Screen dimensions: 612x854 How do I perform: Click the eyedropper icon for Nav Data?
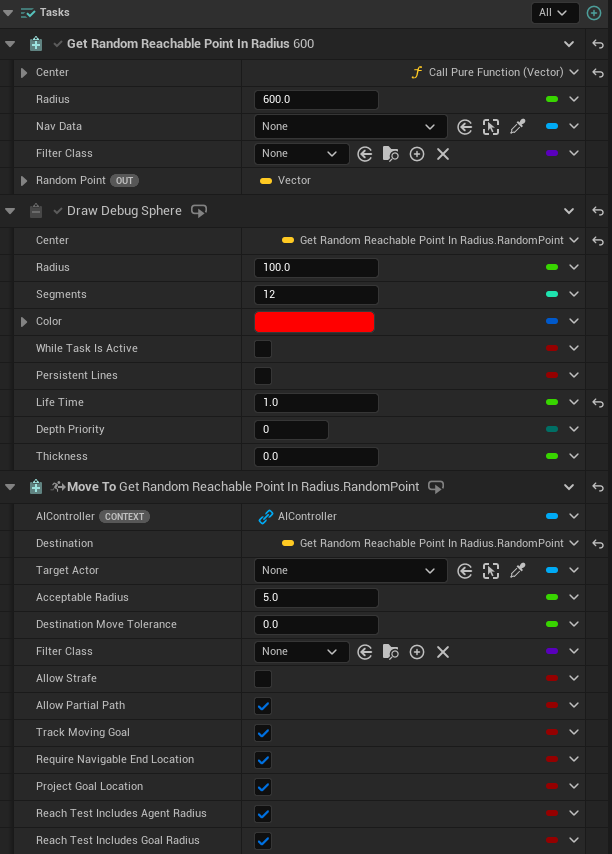(x=517, y=127)
